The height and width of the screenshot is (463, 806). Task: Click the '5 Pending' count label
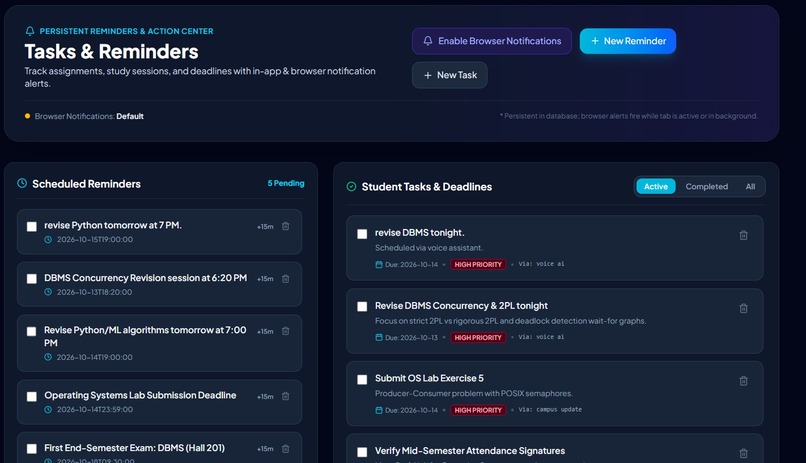286,183
